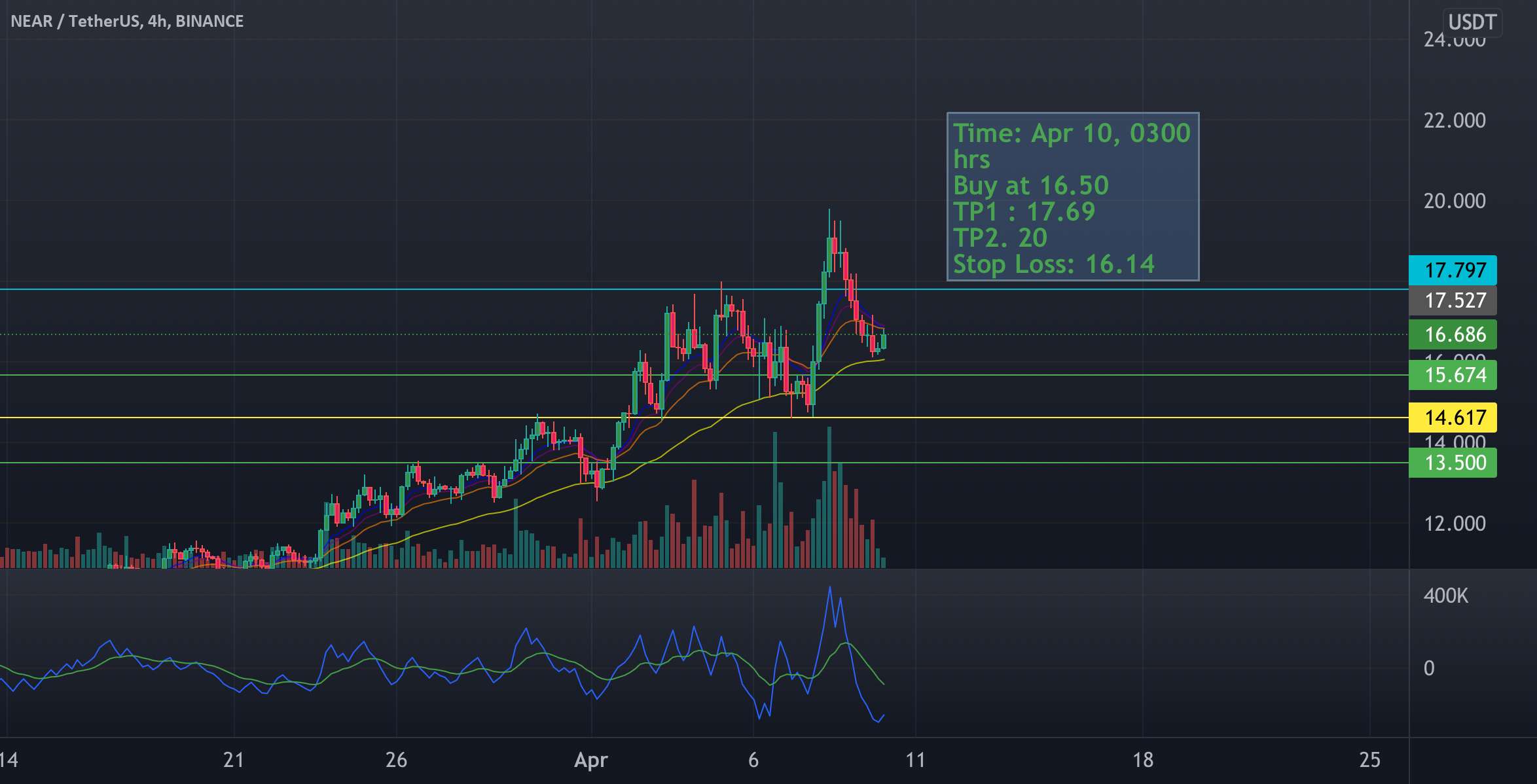Click the USDT currency label
Screen dimensions: 1537x784
(1472, 22)
